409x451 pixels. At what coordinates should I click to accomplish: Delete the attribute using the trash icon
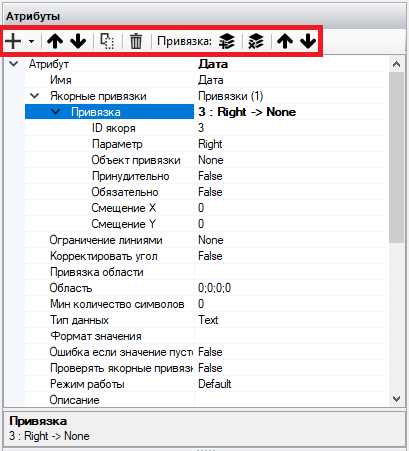pos(136,41)
